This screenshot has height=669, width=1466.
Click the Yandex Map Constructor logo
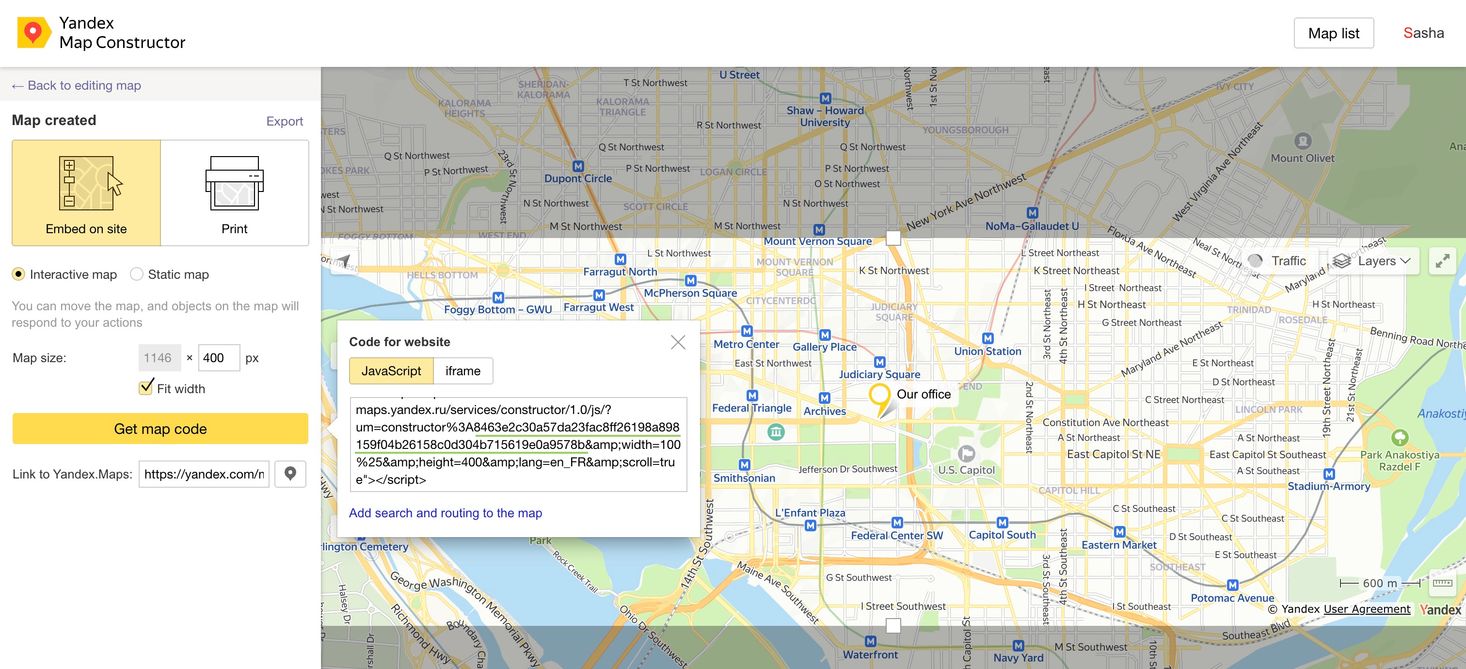point(101,33)
